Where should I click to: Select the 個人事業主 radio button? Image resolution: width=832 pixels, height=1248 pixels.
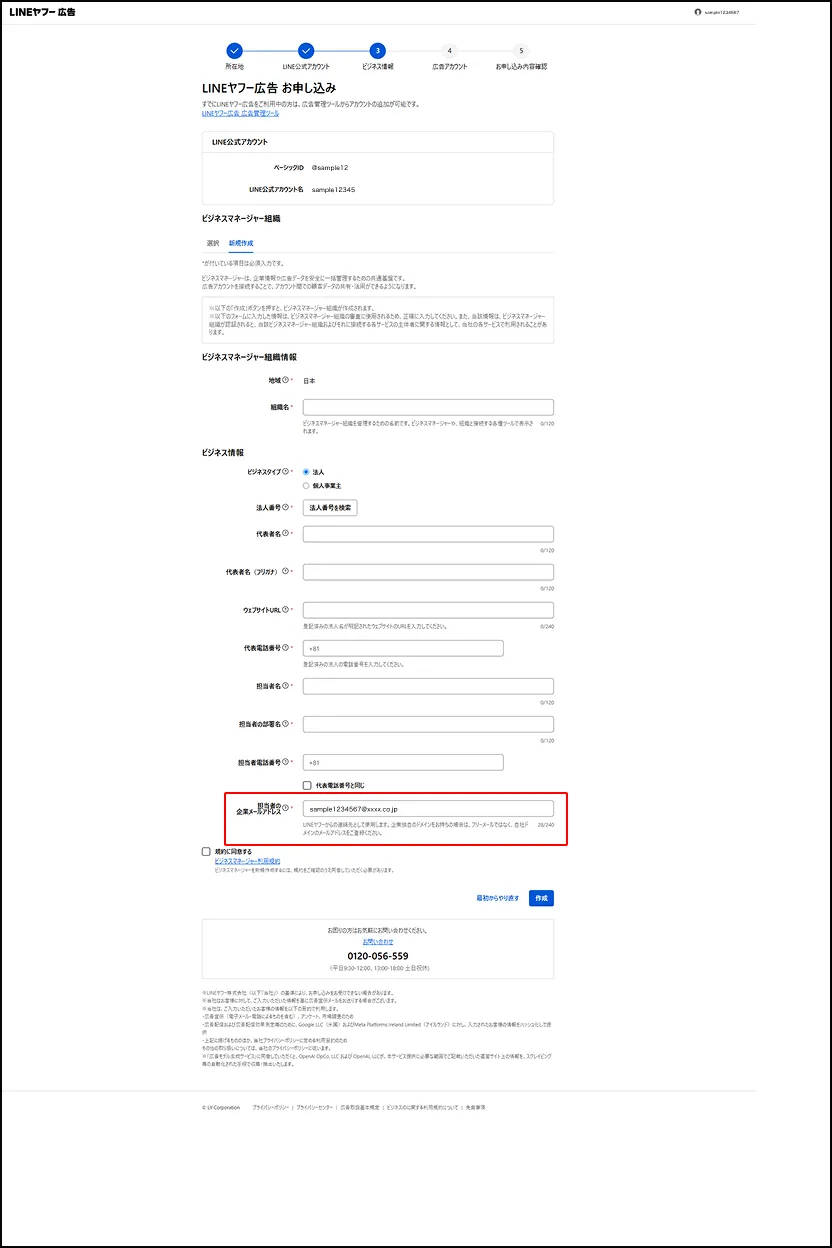[x=307, y=485]
